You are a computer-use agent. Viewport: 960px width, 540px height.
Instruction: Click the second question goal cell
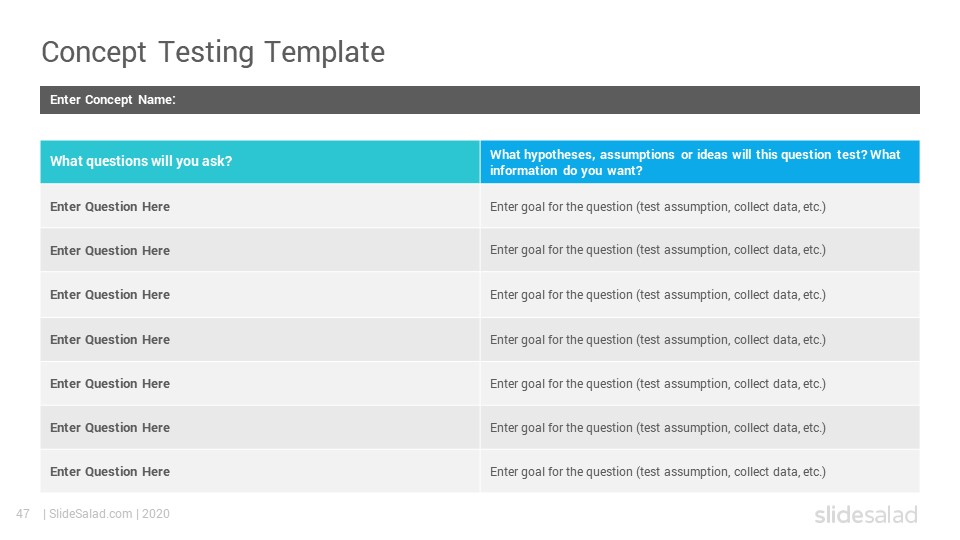(x=700, y=250)
